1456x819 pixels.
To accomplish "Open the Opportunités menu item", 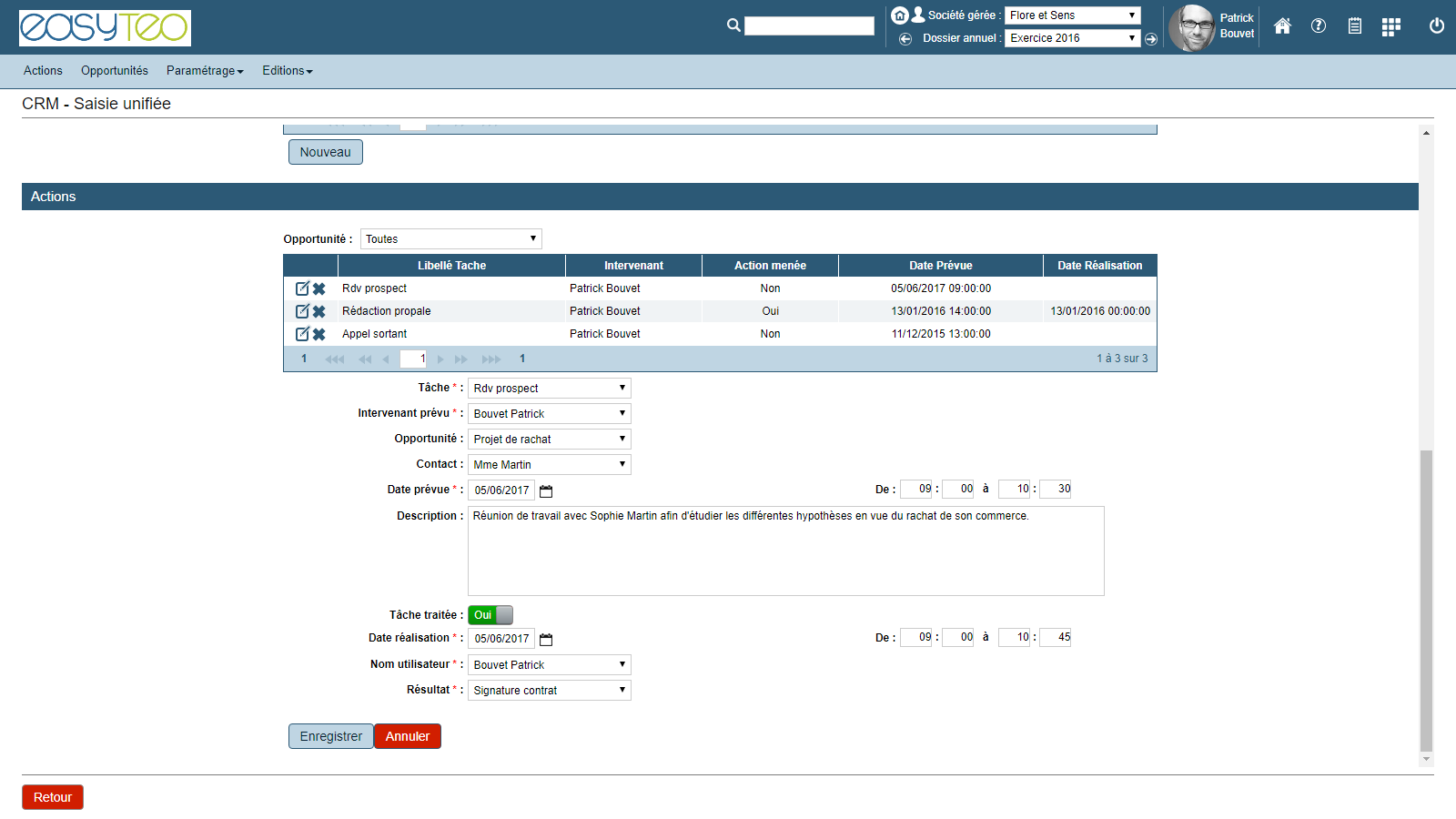I will (x=115, y=71).
